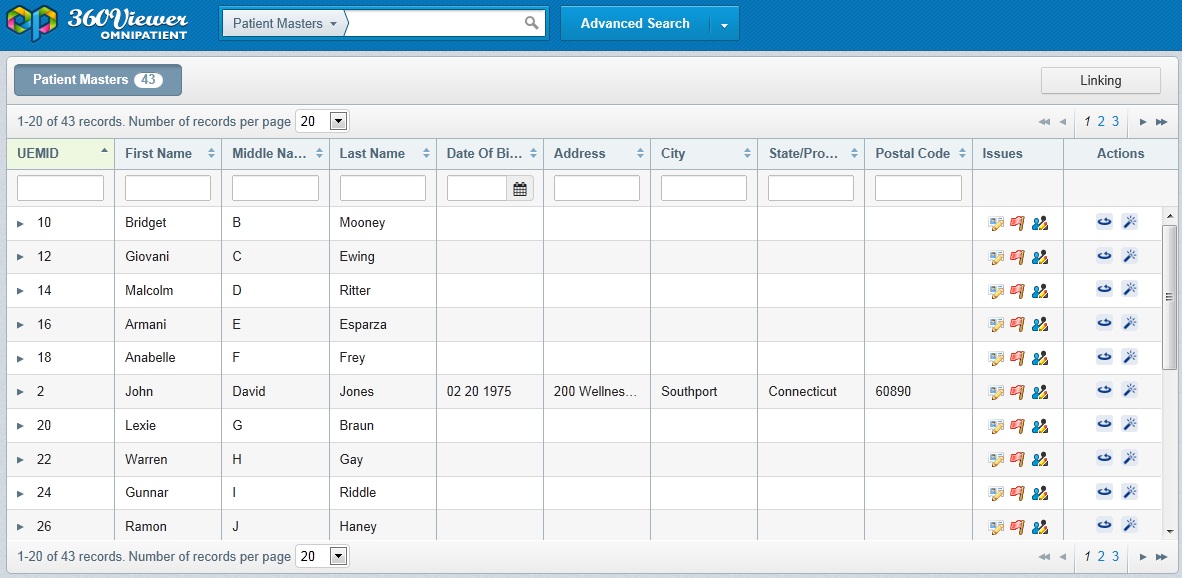The height and width of the screenshot is (578, 1182).
Task: Open the Advanced Search dropdown arrow
Action: coord(724,25)
